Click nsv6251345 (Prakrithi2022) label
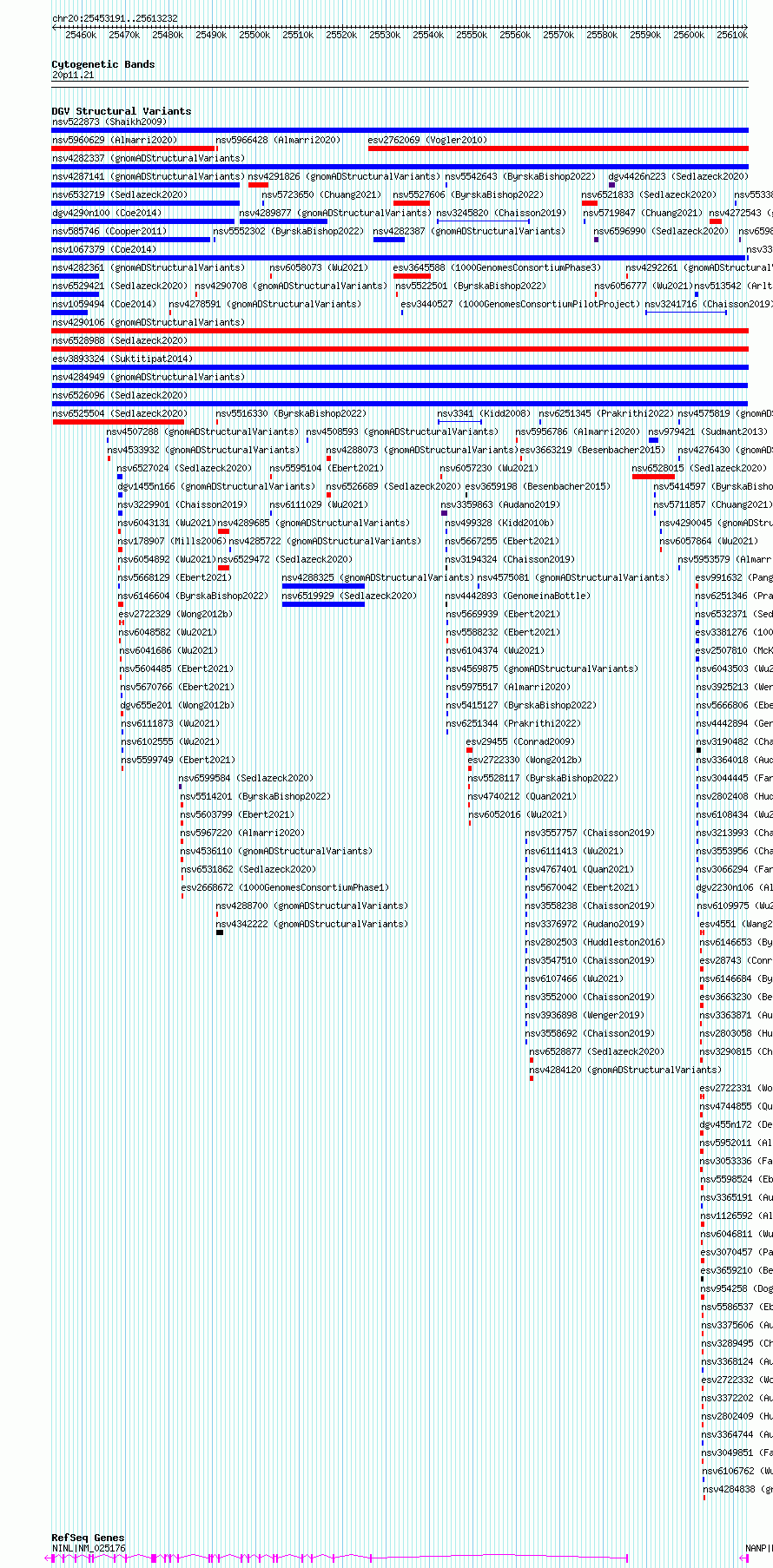 [606, 413]
